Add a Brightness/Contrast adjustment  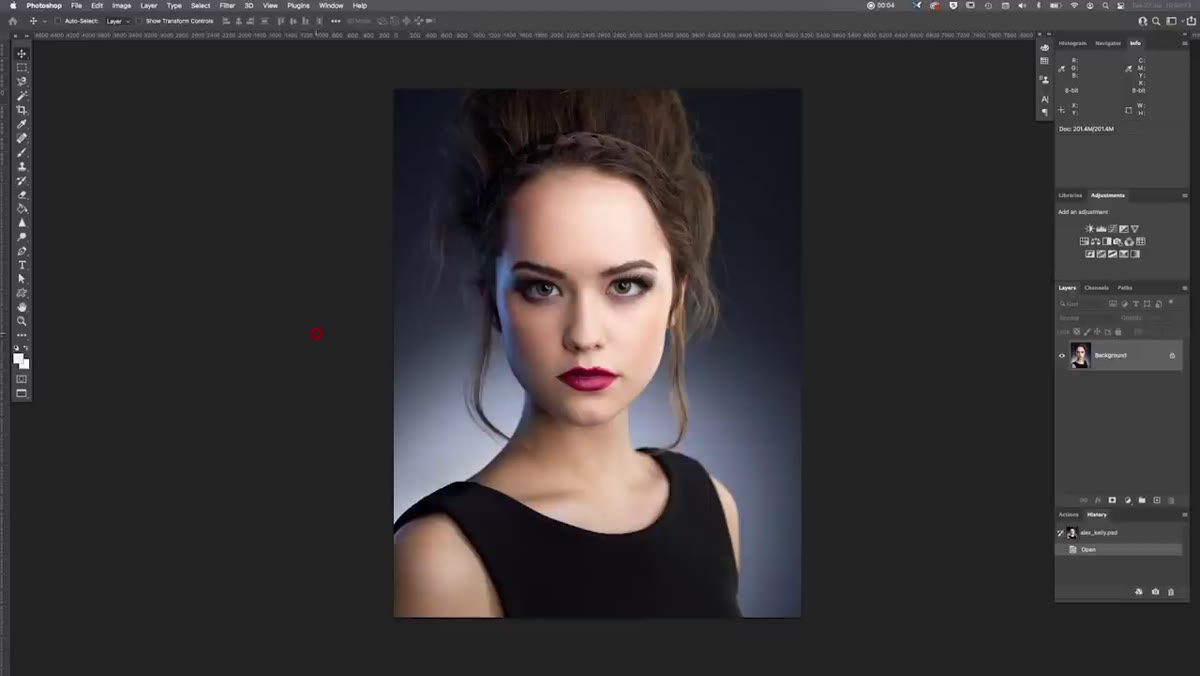pyautogui.click(x=1090, y=229)
